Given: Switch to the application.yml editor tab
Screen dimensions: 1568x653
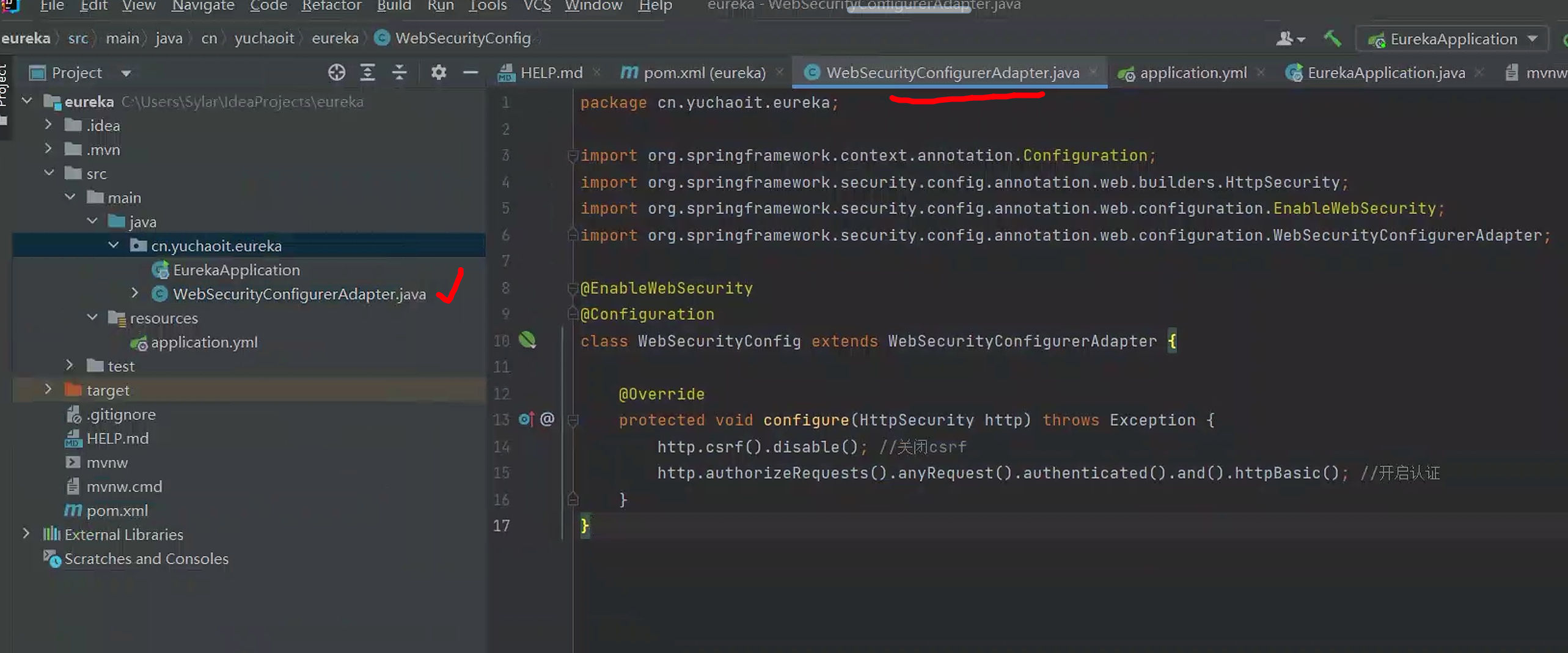Looking at the screenshot, I should point(1192,73).
